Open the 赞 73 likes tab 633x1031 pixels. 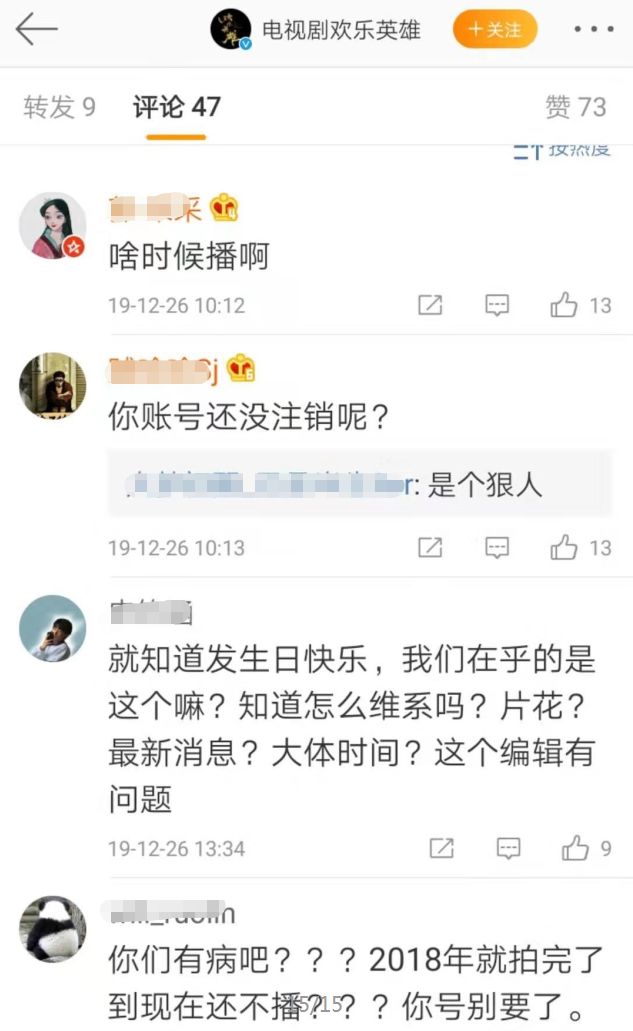coord(575,107)
